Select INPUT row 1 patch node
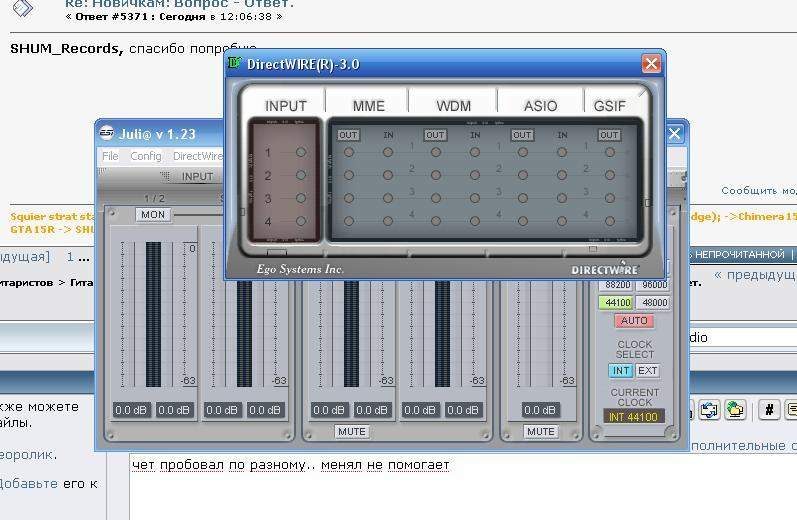This screenshot has height=520, width=797. click(x=301, y=153)
